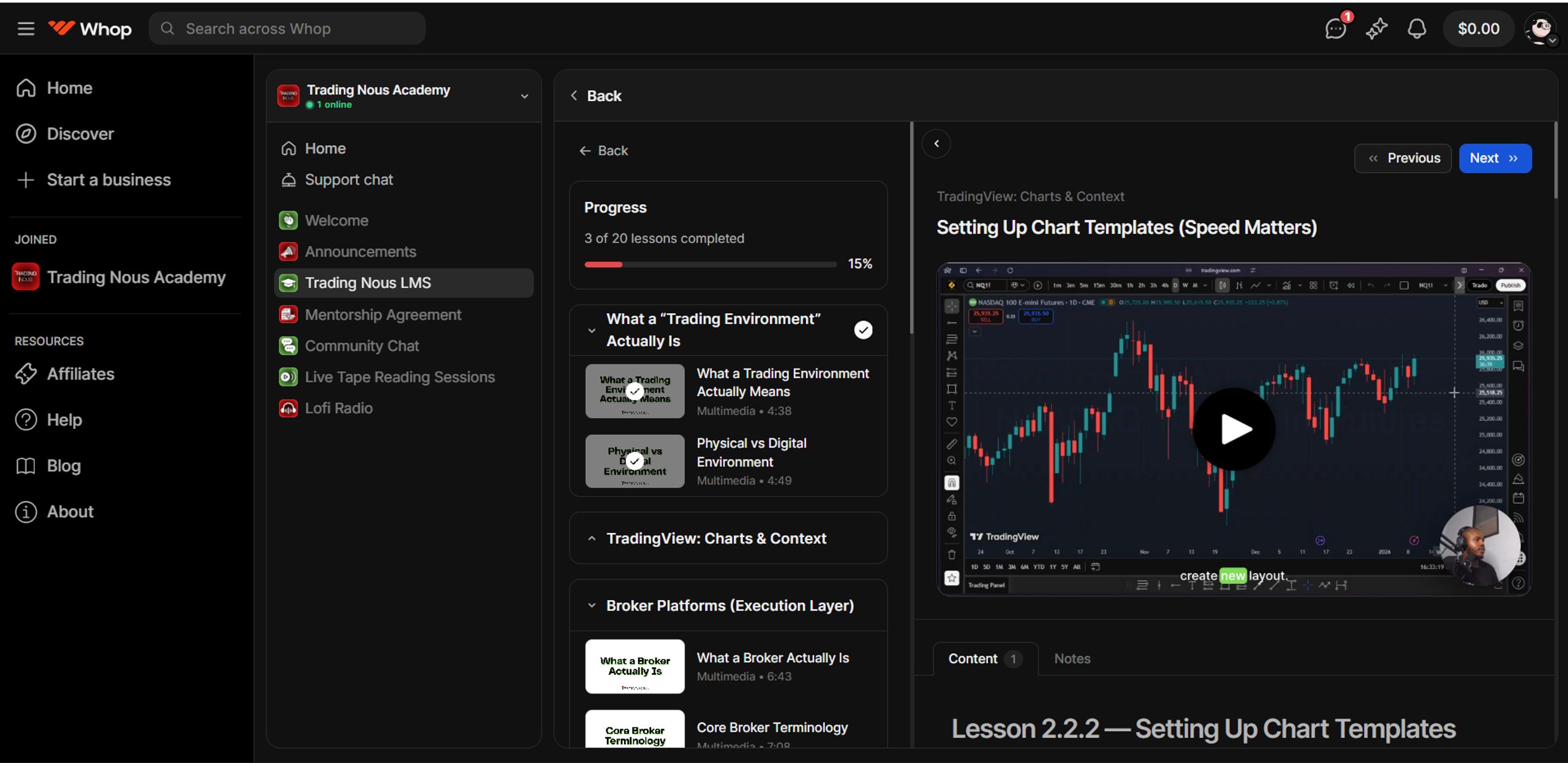1568x763 pixels.
Task: Click the Mentorship Agreement icon
Action: pyautogui.click(x=288, y=315)
